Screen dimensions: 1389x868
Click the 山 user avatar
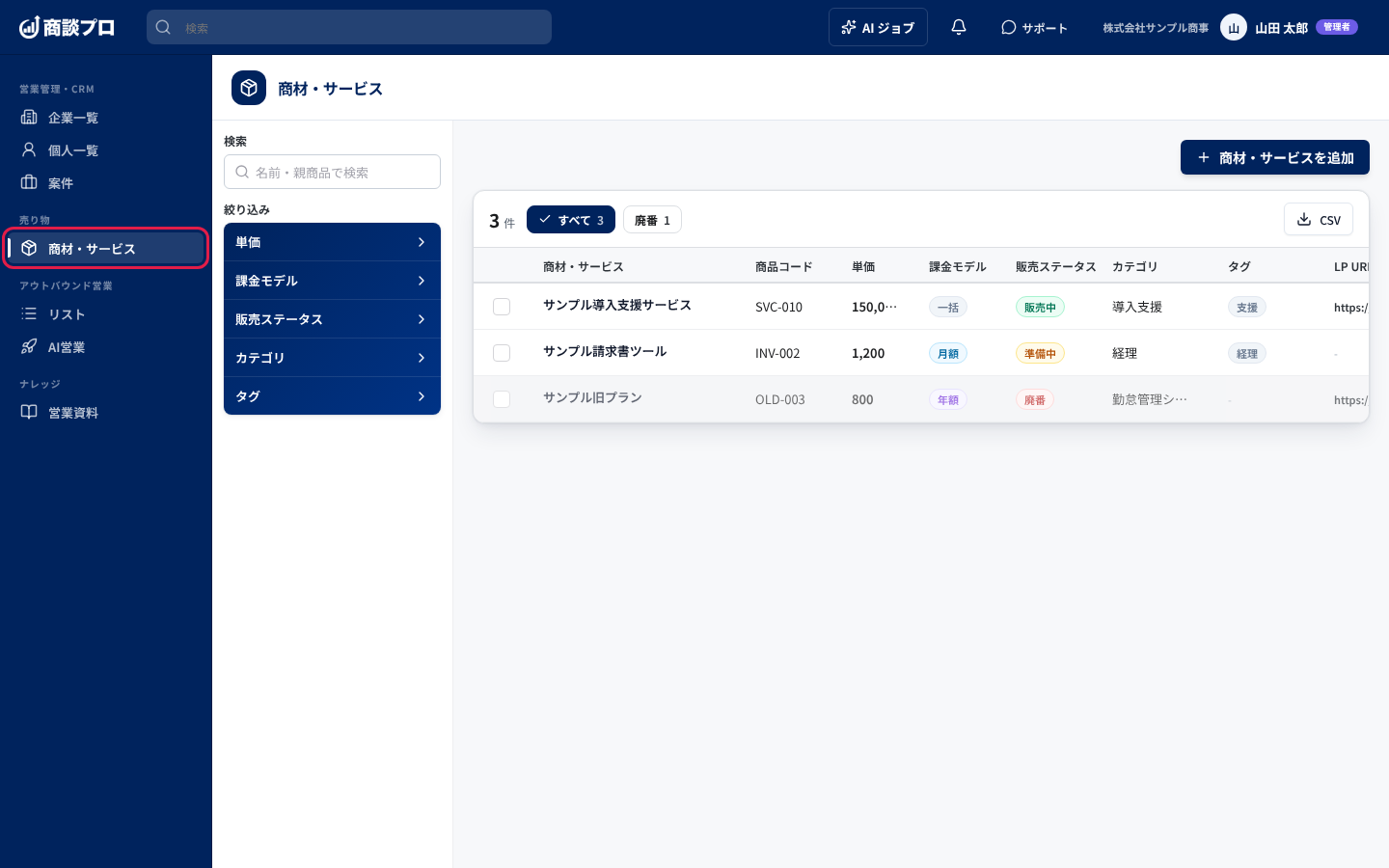(x=1234, y=27)
